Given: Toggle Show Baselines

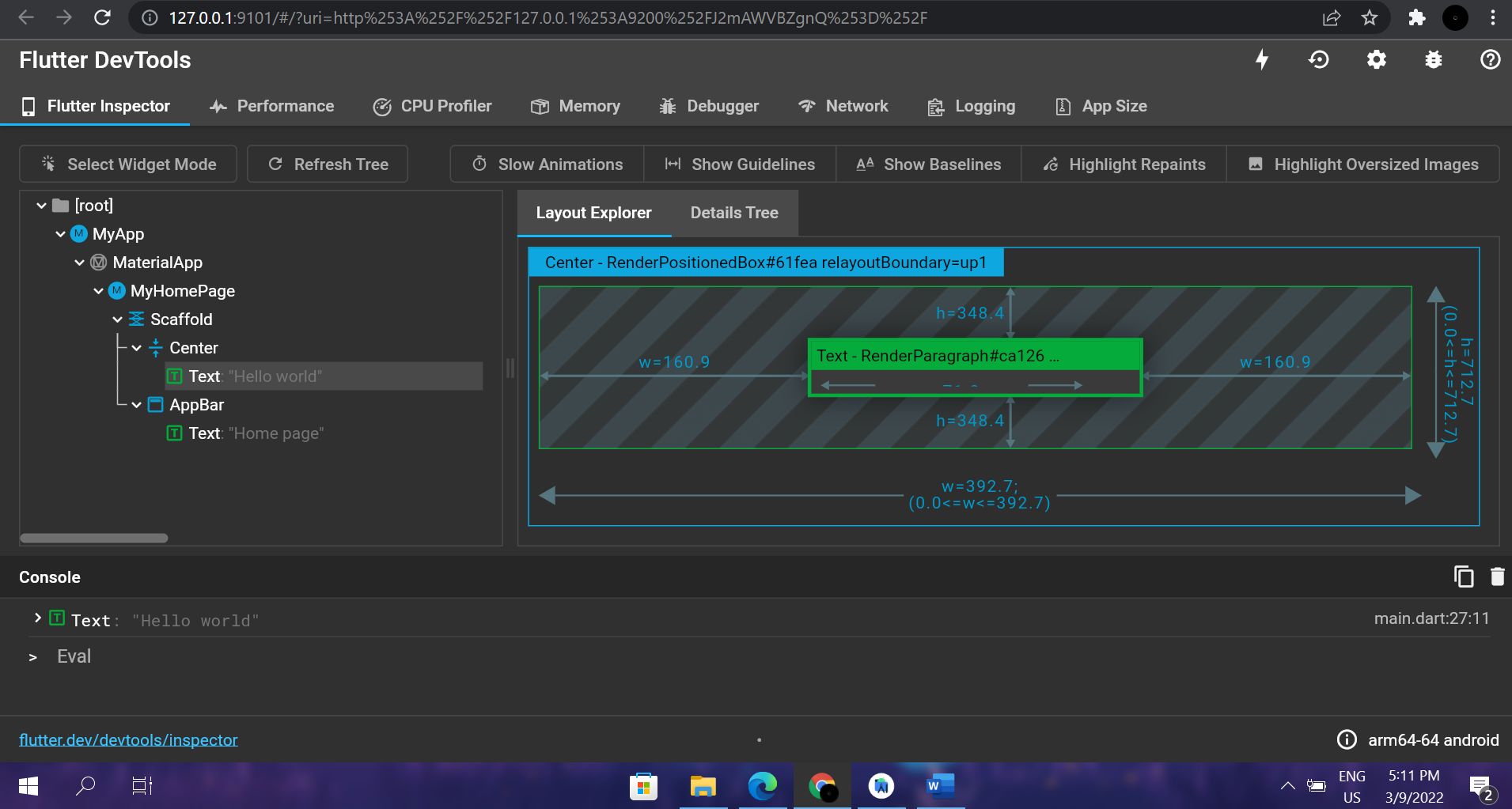Looking at the screenshot, I should [x=929, y=164].
